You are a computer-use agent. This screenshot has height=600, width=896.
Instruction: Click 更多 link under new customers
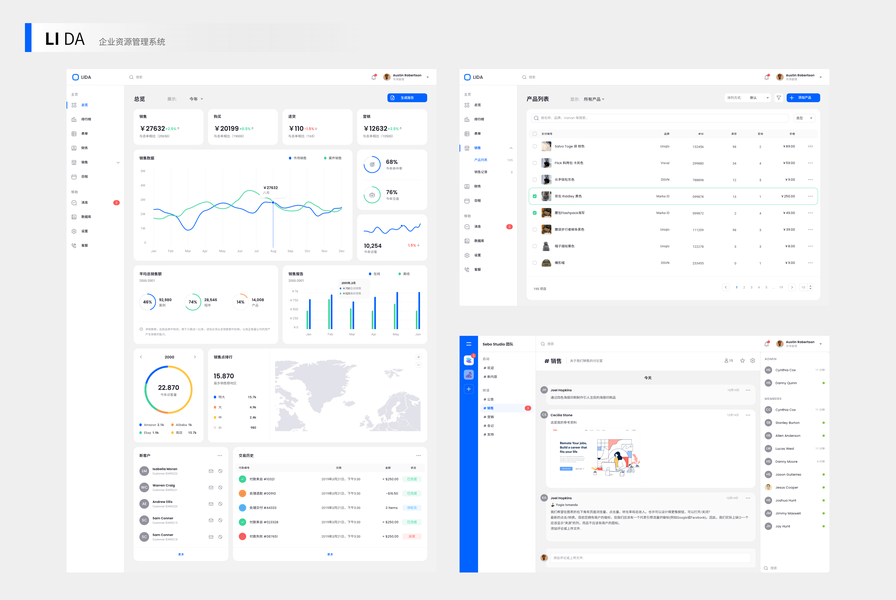(x=181, y=554)
